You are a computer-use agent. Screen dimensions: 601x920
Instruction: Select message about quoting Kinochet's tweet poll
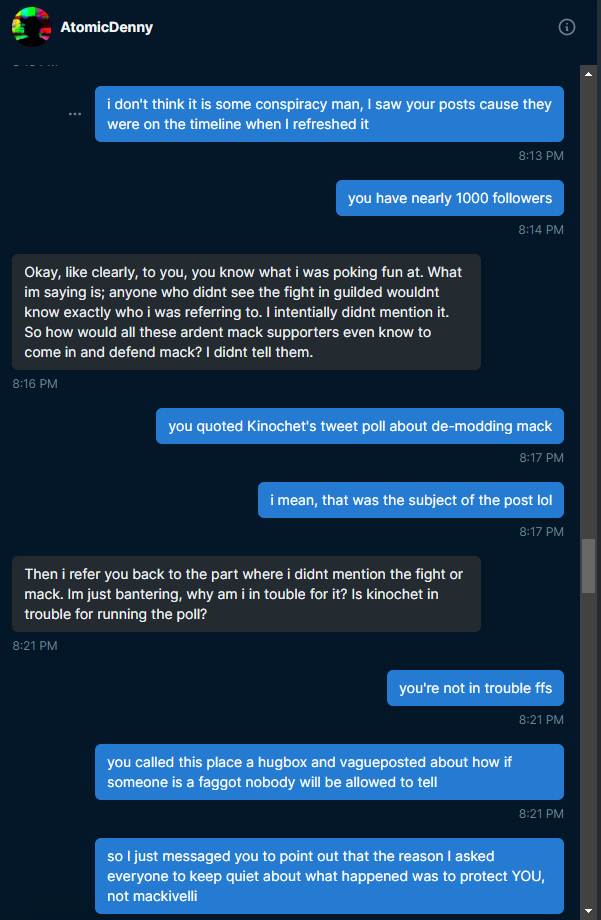point(359,426)
